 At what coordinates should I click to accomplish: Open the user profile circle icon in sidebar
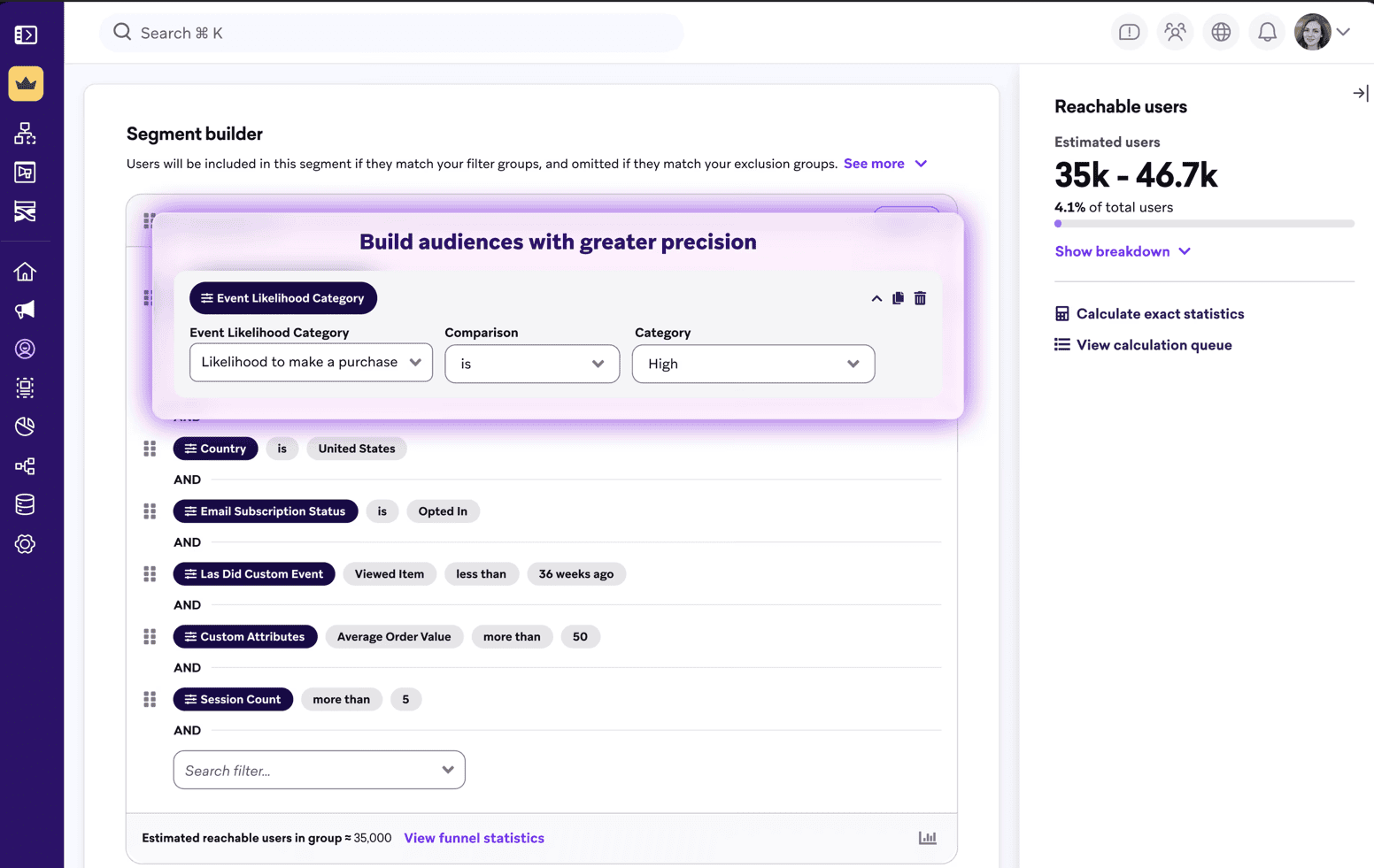(25, 349)
